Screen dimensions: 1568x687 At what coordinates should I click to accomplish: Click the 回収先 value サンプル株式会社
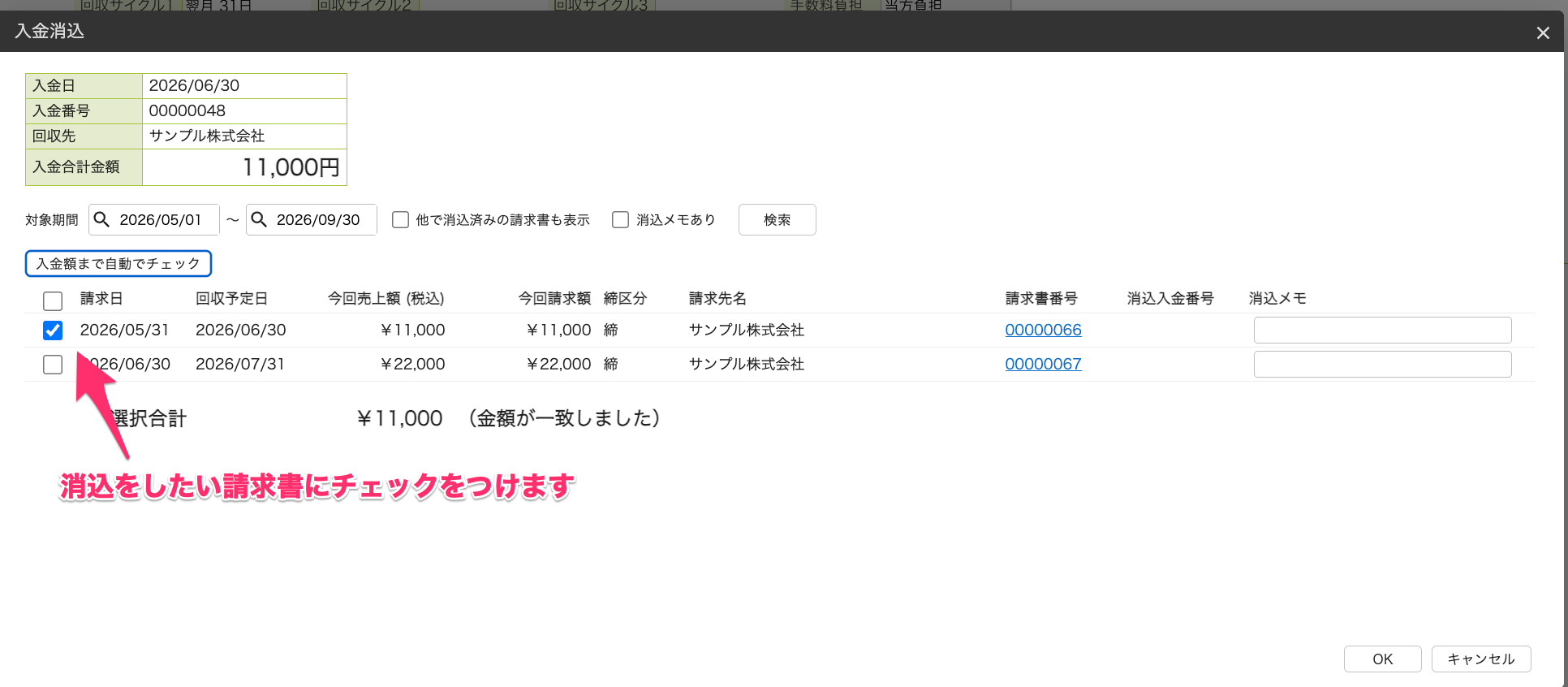[x=207, y=136]
